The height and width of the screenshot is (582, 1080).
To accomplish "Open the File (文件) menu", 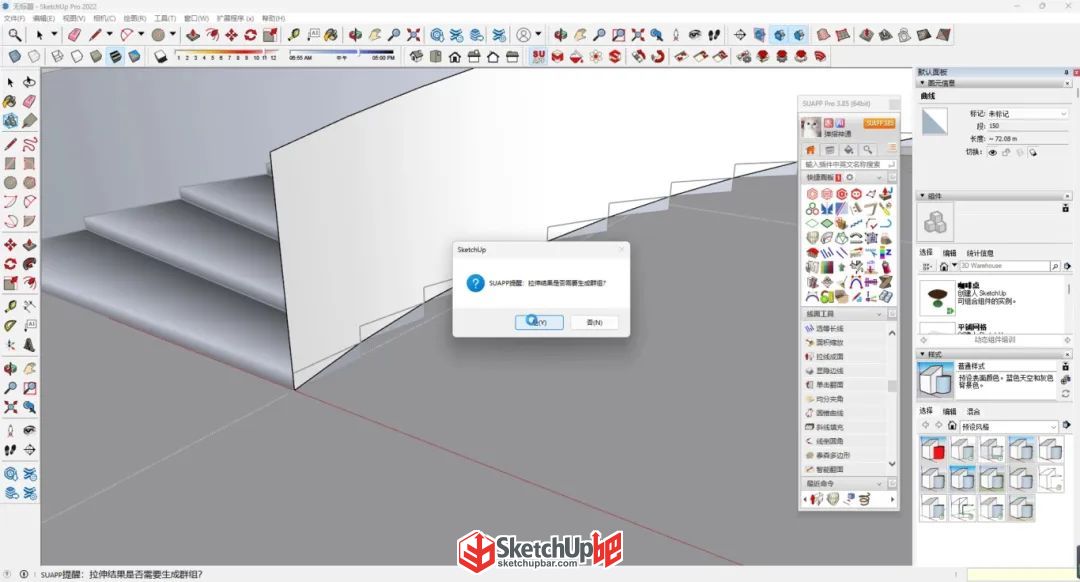I will coord(14,18).
